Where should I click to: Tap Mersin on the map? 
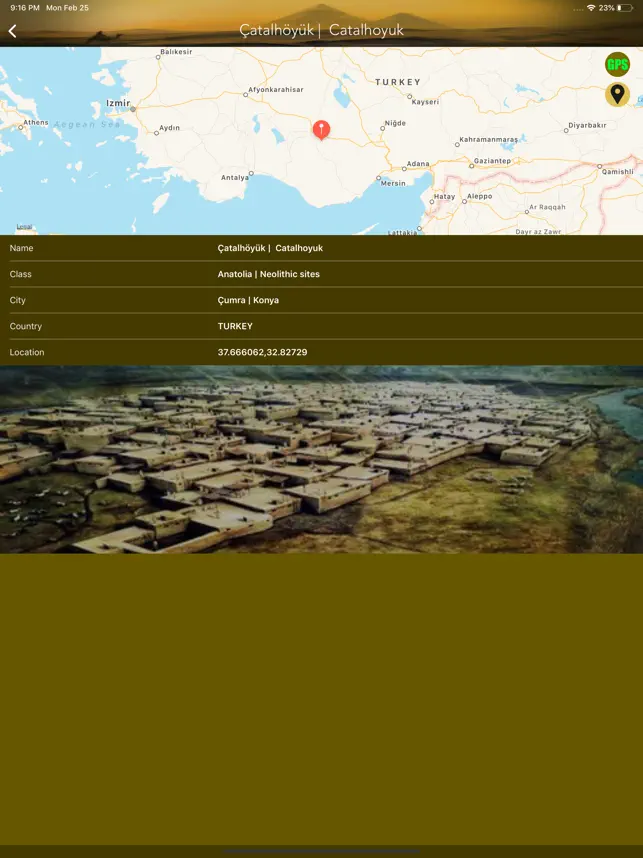(x=393, y=183)
